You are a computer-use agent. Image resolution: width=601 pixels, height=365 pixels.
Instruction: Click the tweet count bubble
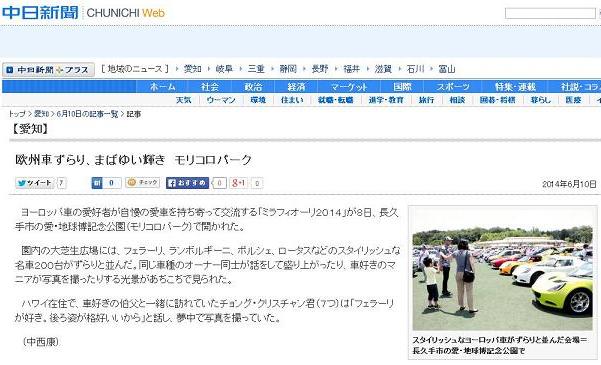pos(61,183)
